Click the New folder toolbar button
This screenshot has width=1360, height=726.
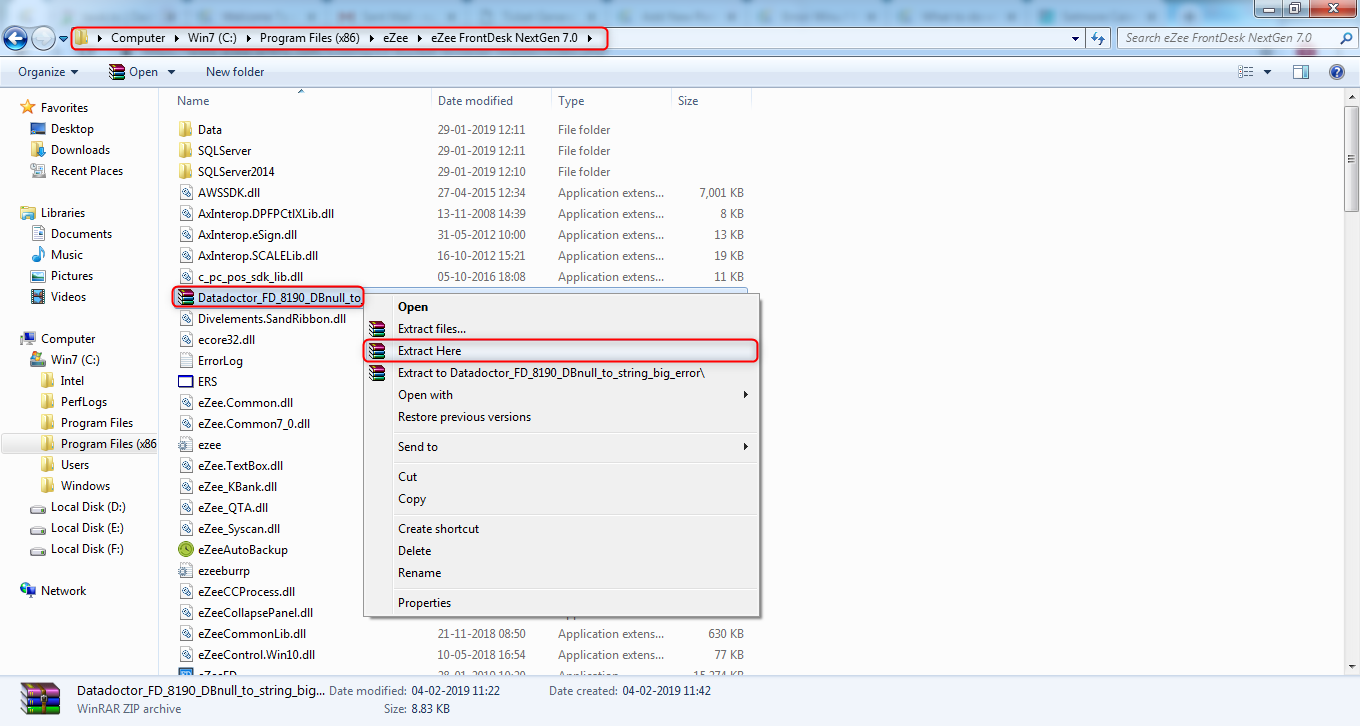pyautogui.click(x=235, y=72)
